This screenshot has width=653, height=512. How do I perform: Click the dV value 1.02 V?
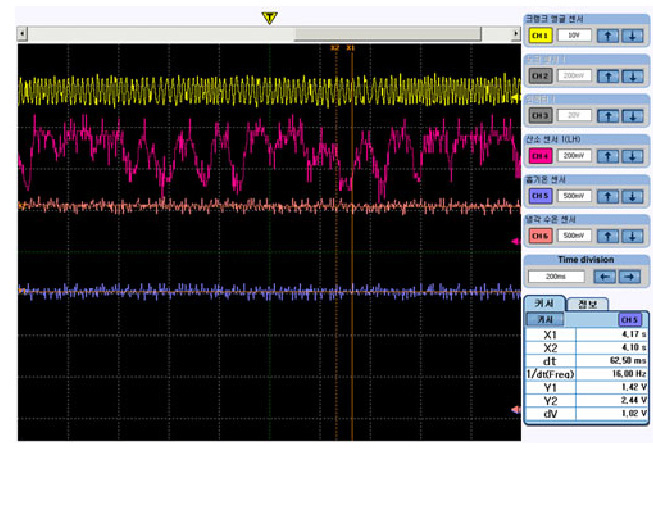(634, 414)
